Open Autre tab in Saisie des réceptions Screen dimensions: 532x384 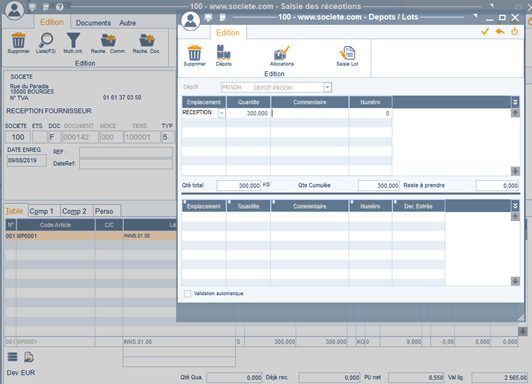128,23
